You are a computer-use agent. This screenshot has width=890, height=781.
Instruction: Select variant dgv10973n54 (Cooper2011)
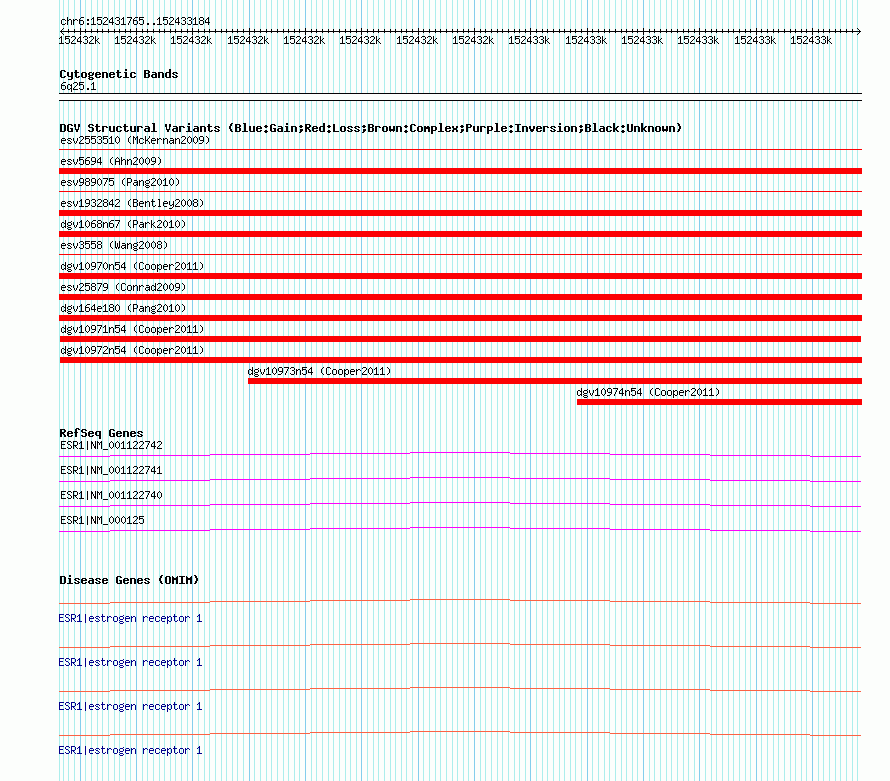click(x=319, y=371)
